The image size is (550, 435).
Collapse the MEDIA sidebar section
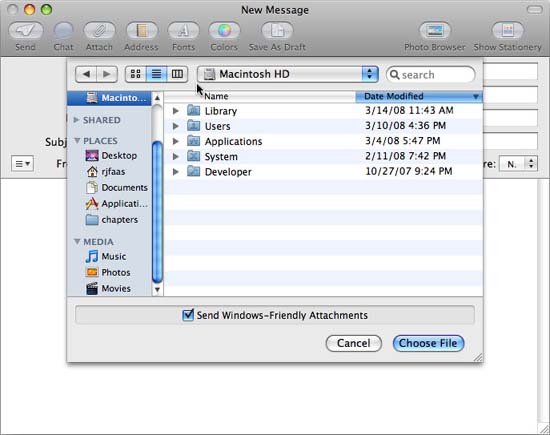coord(77,242)
